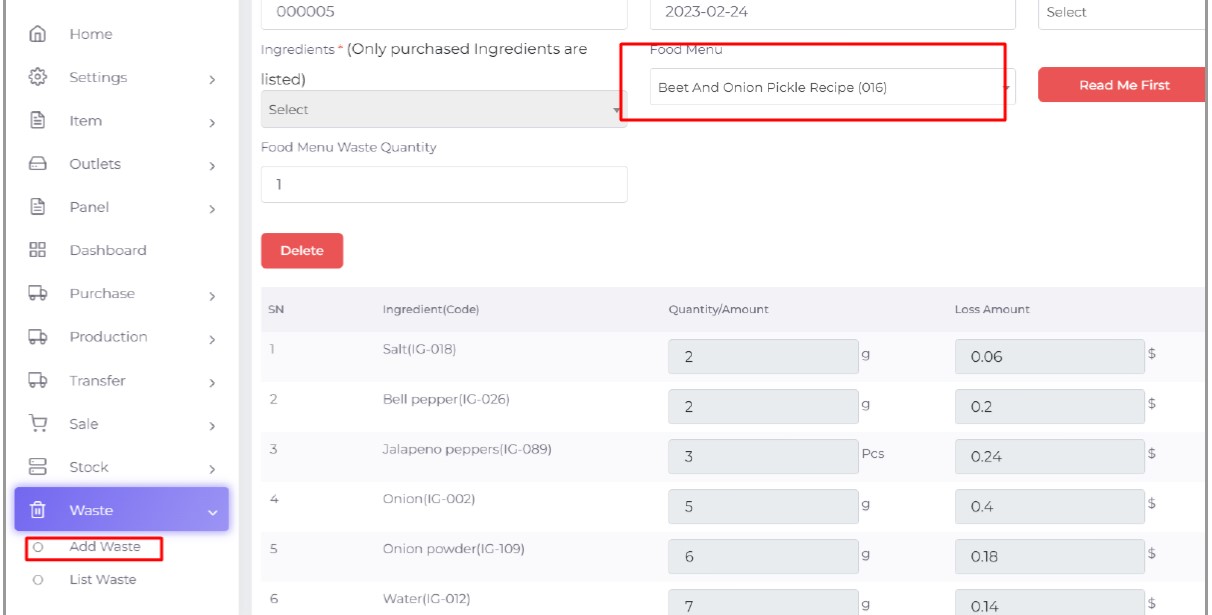Click the Dashboard grid icon
The height and width of the screenshot is (615, 1212).
pos(38,250)
